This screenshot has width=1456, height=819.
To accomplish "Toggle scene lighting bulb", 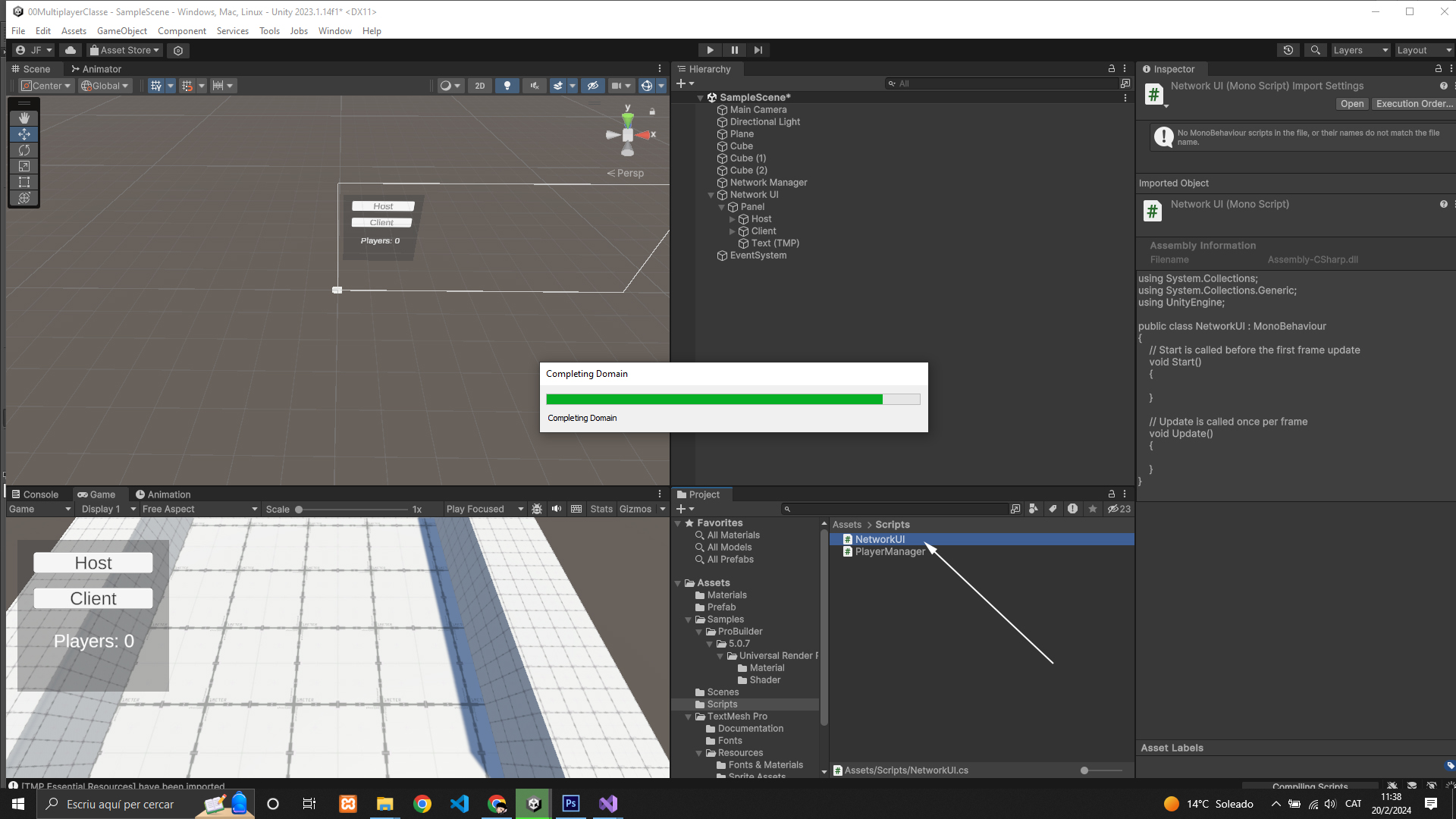I will coord(507,86).
